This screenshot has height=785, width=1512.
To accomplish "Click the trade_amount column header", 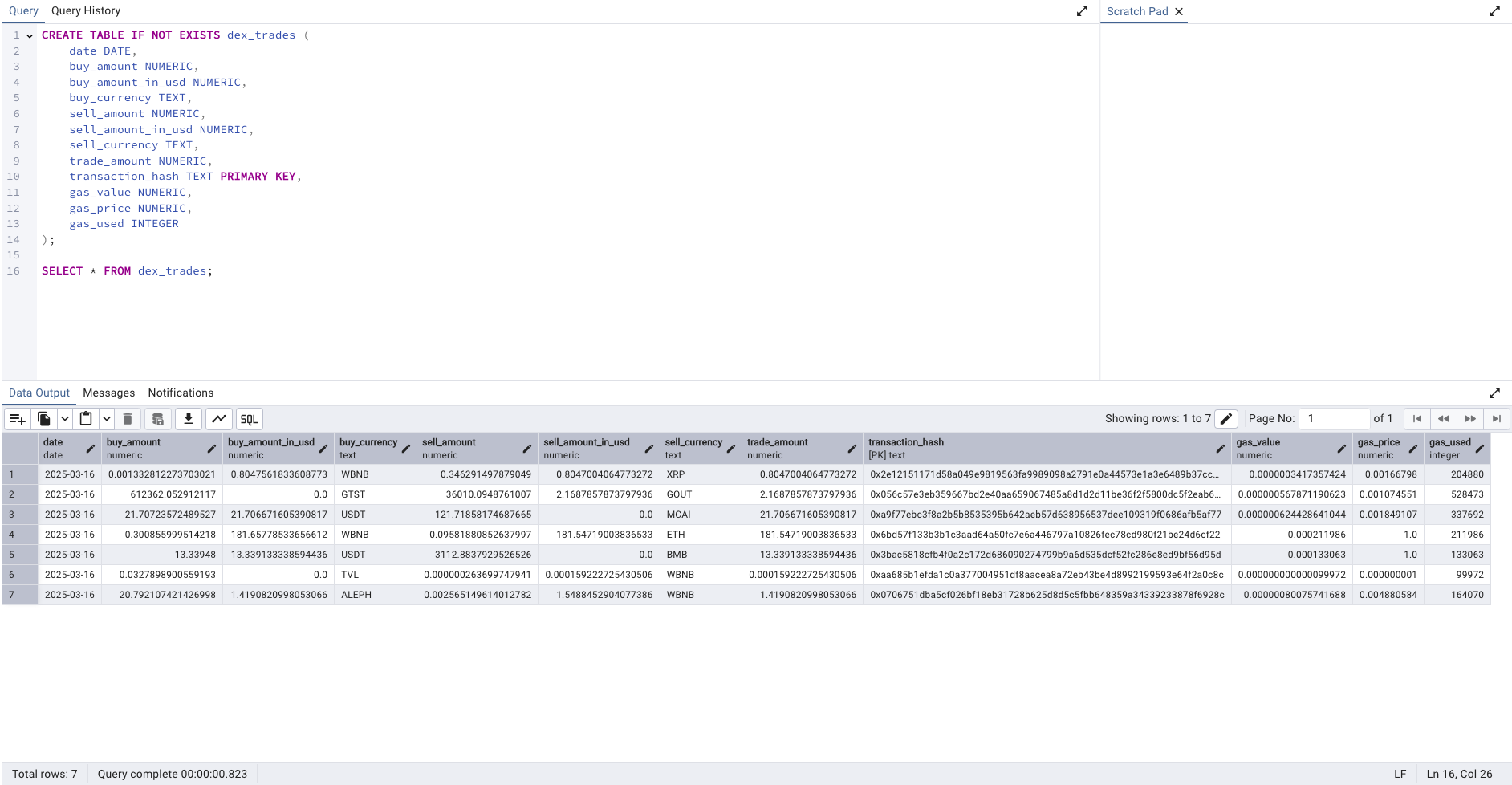I will pos(802,449).
